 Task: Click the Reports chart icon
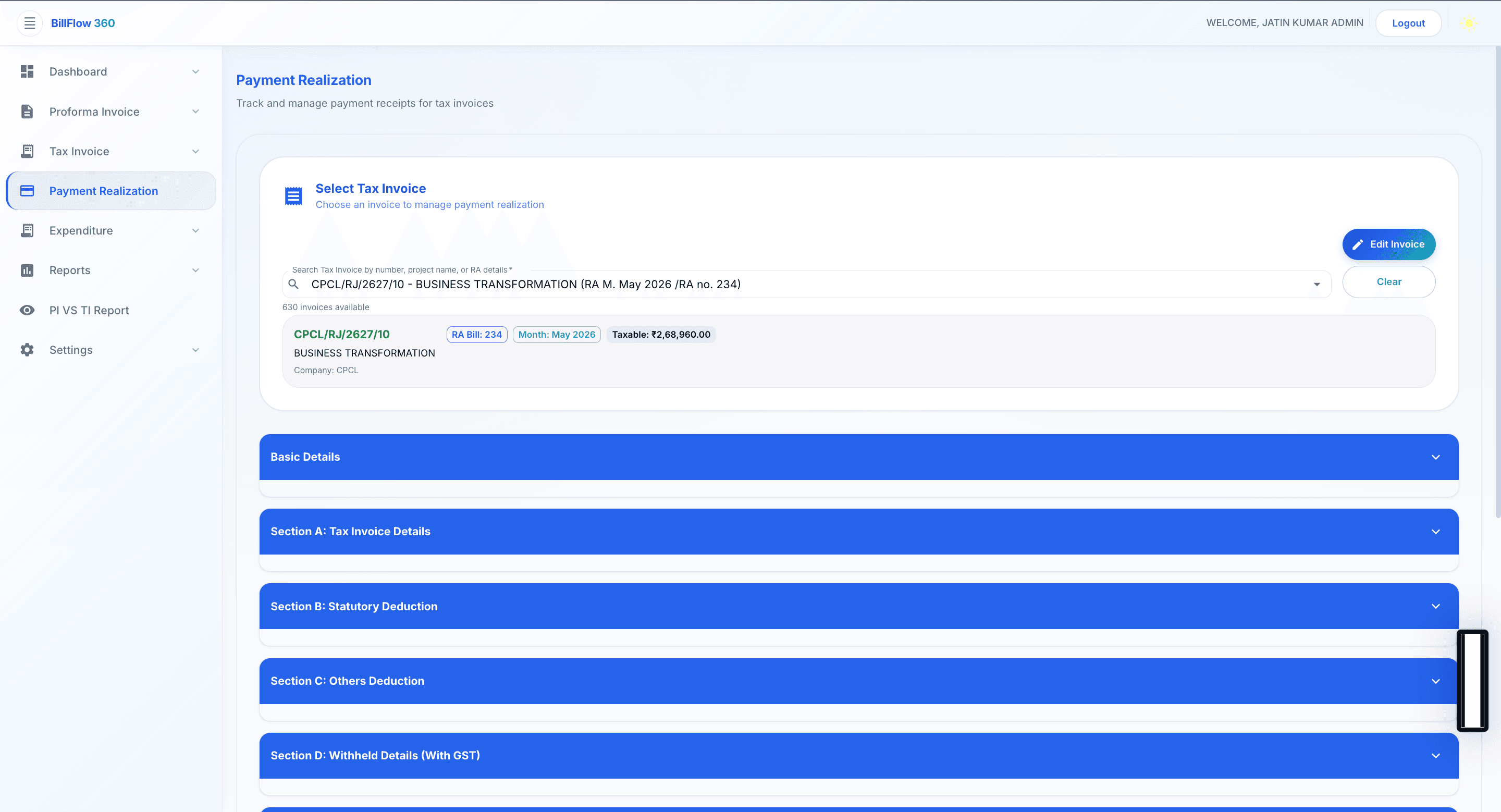click(x=28, y=270)
